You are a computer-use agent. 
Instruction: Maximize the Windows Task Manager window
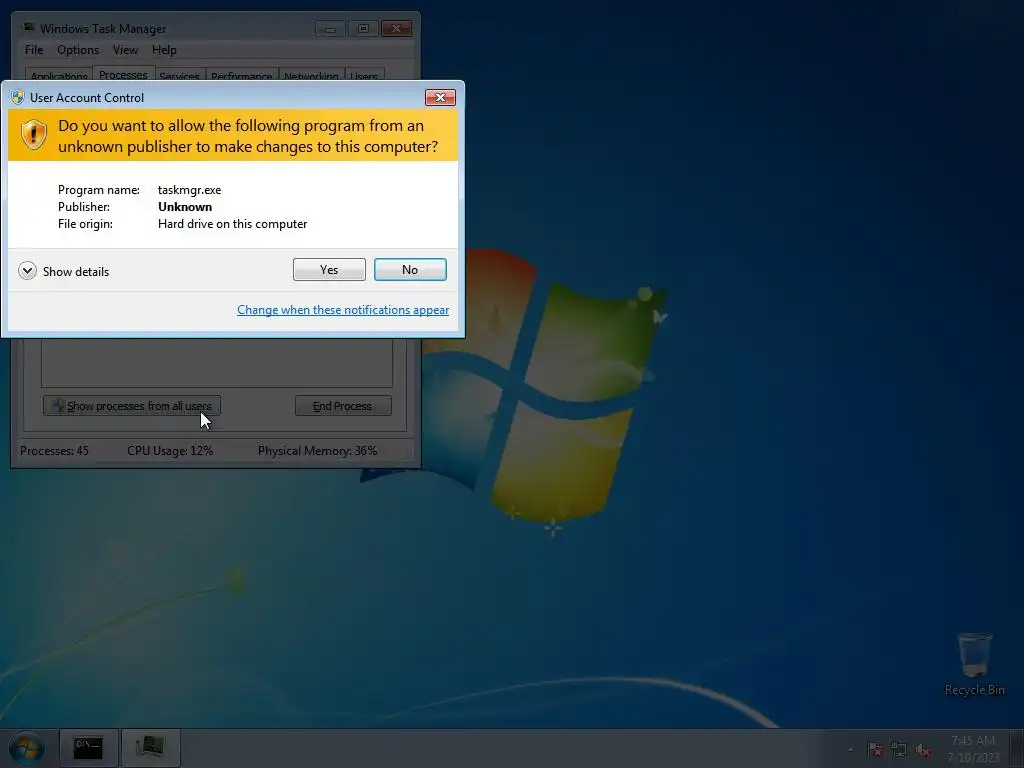363,29
